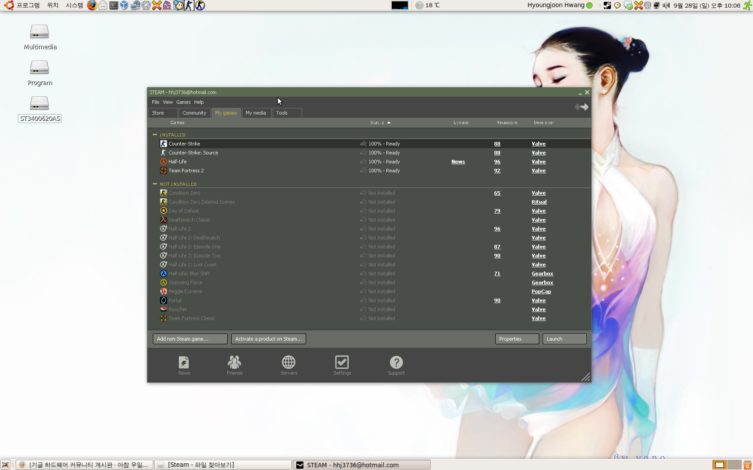Click the Launch button
The width and height of the screenshot is (753, 470).
pyautogui.click(x=564, y=339)
